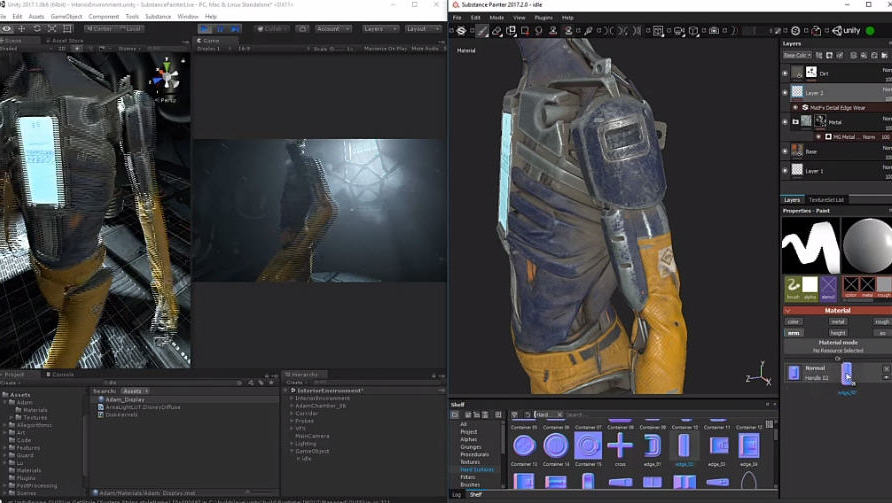Image resolution: width=892 pixels, height=503 pixels.
Task: Toggle the color channel in Material properties
Action: [x=794, y=321]
